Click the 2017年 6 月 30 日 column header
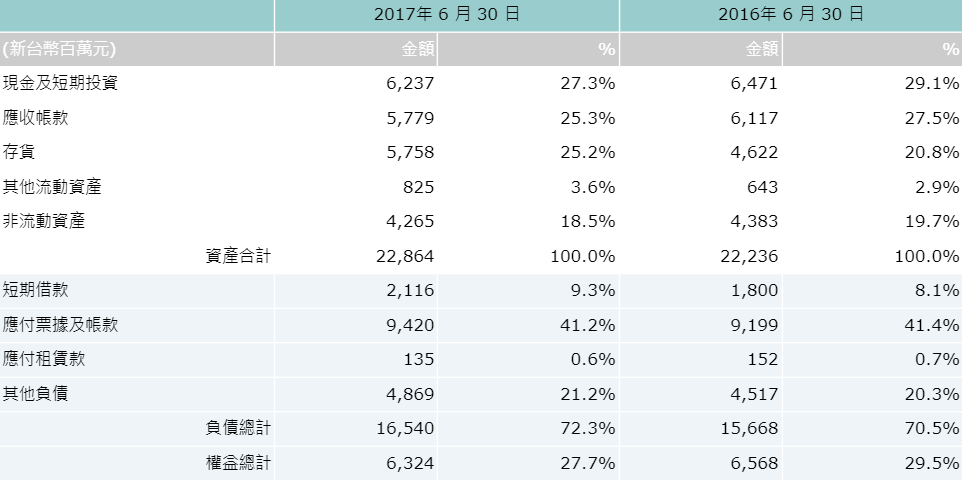The width and height of the screenshot is (962, 480). click(x=446, y=15)
